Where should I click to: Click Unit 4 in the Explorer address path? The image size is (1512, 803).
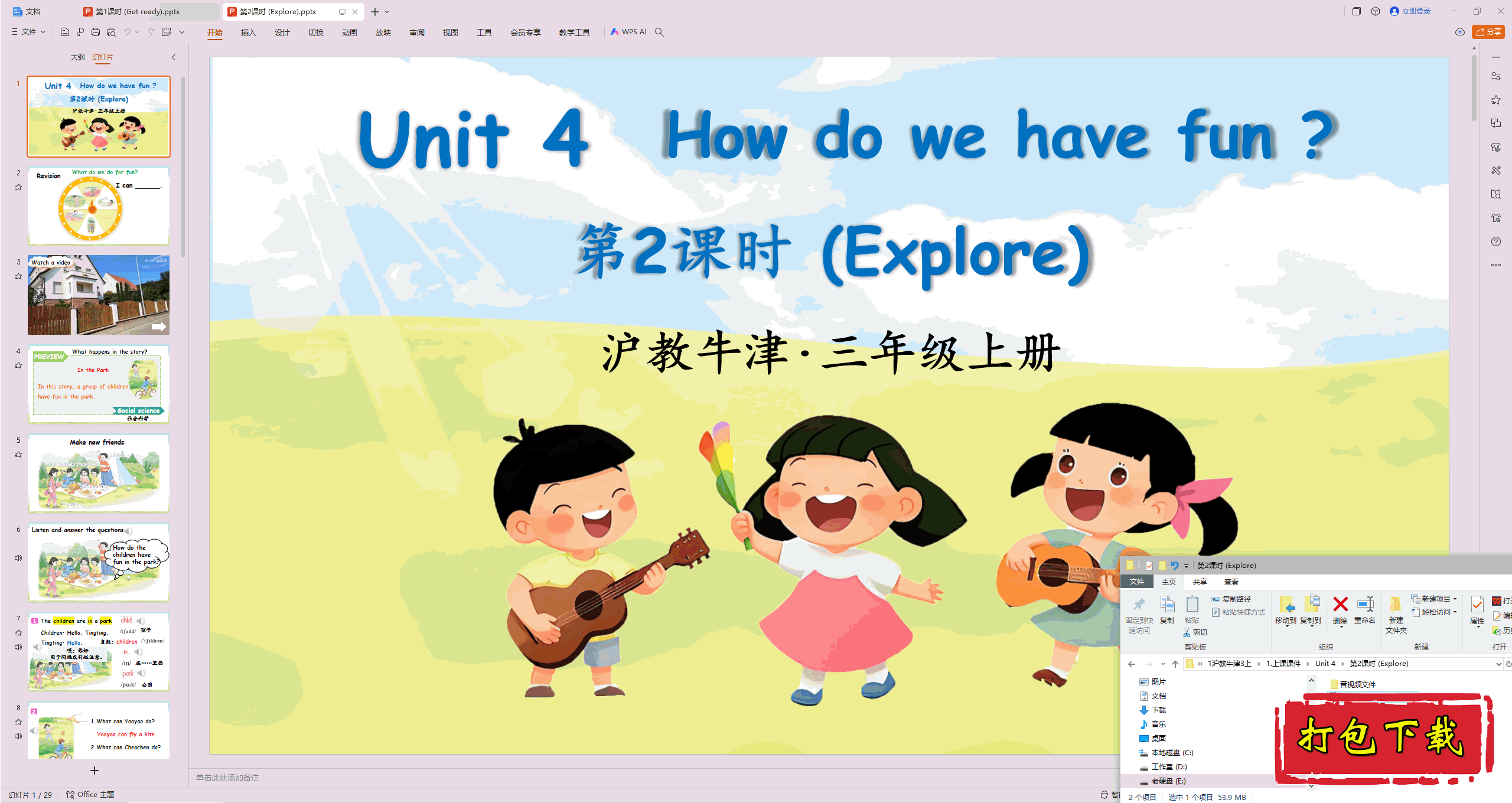1325,664
